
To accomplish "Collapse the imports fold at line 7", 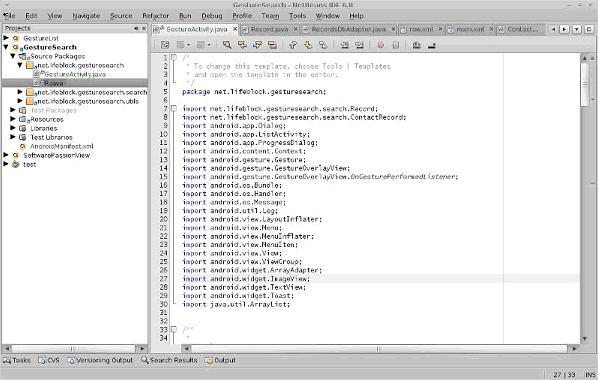I will pyautogui.click(x=174, y=108).
